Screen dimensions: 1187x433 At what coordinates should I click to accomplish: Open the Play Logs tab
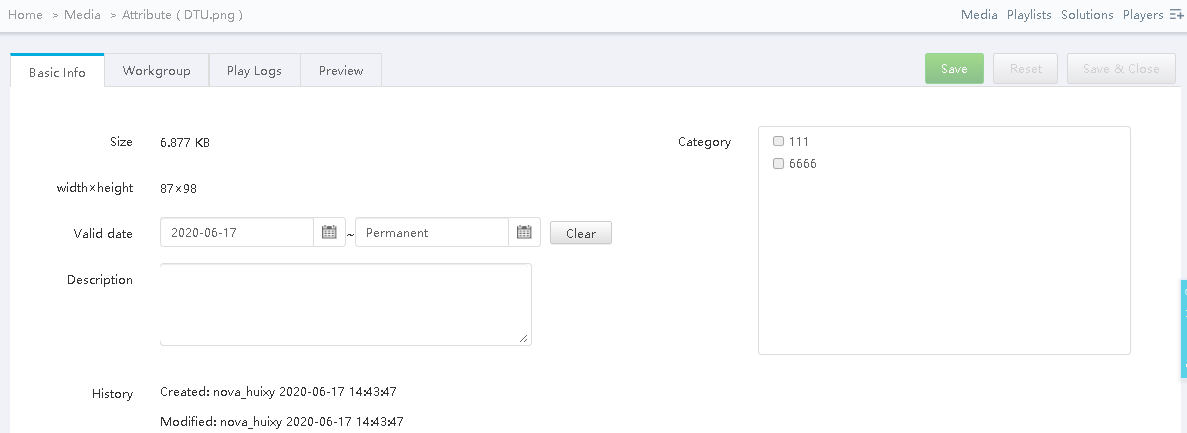(x=254, y=70)
